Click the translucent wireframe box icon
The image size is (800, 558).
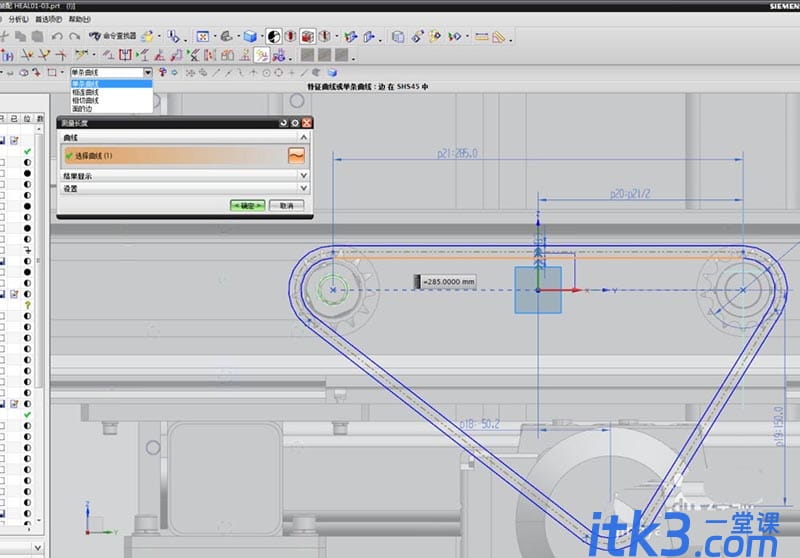pos(398,37)
